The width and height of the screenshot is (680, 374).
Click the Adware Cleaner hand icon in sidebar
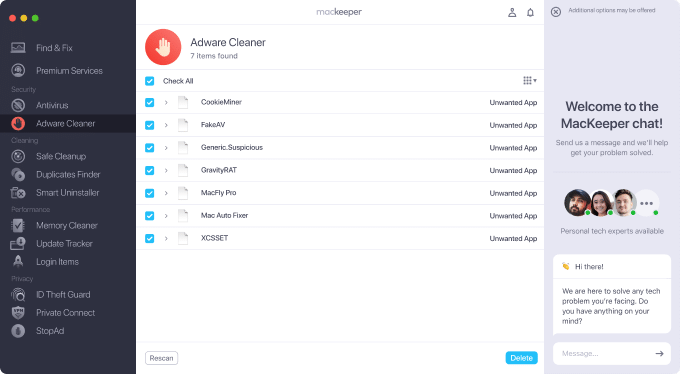(18, 124)
